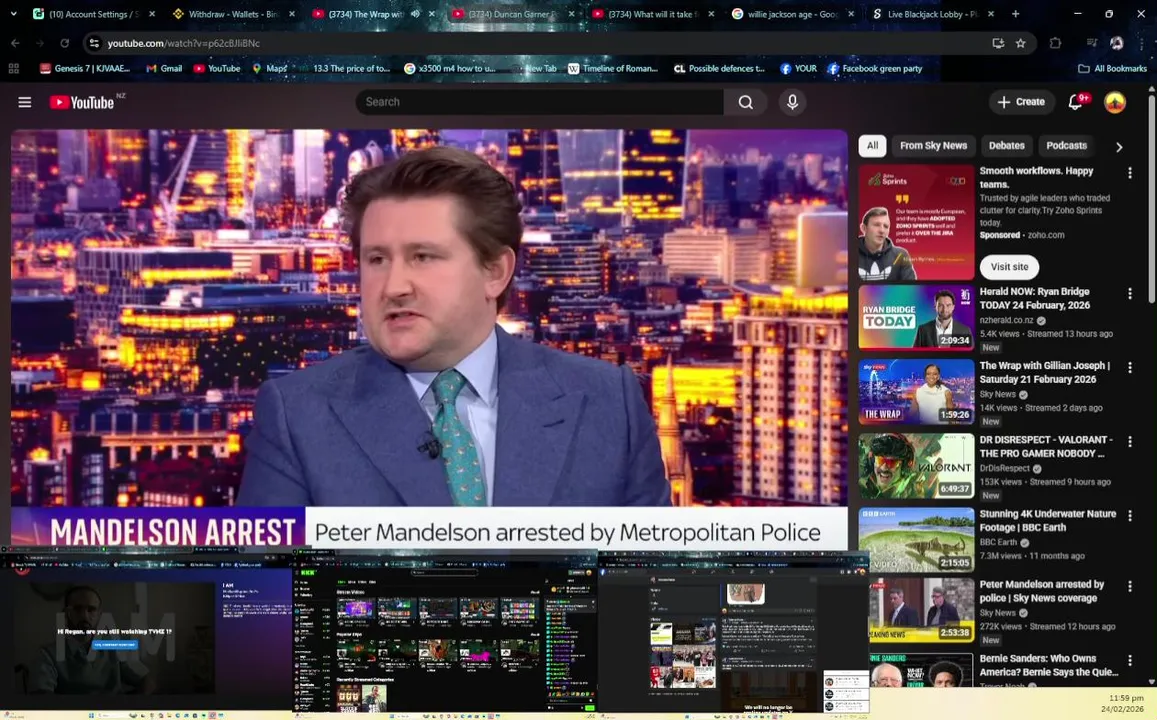Open Timeline of Roman bookmark
The width and height of the screenshot is (1157, 720).
(612, 69)
